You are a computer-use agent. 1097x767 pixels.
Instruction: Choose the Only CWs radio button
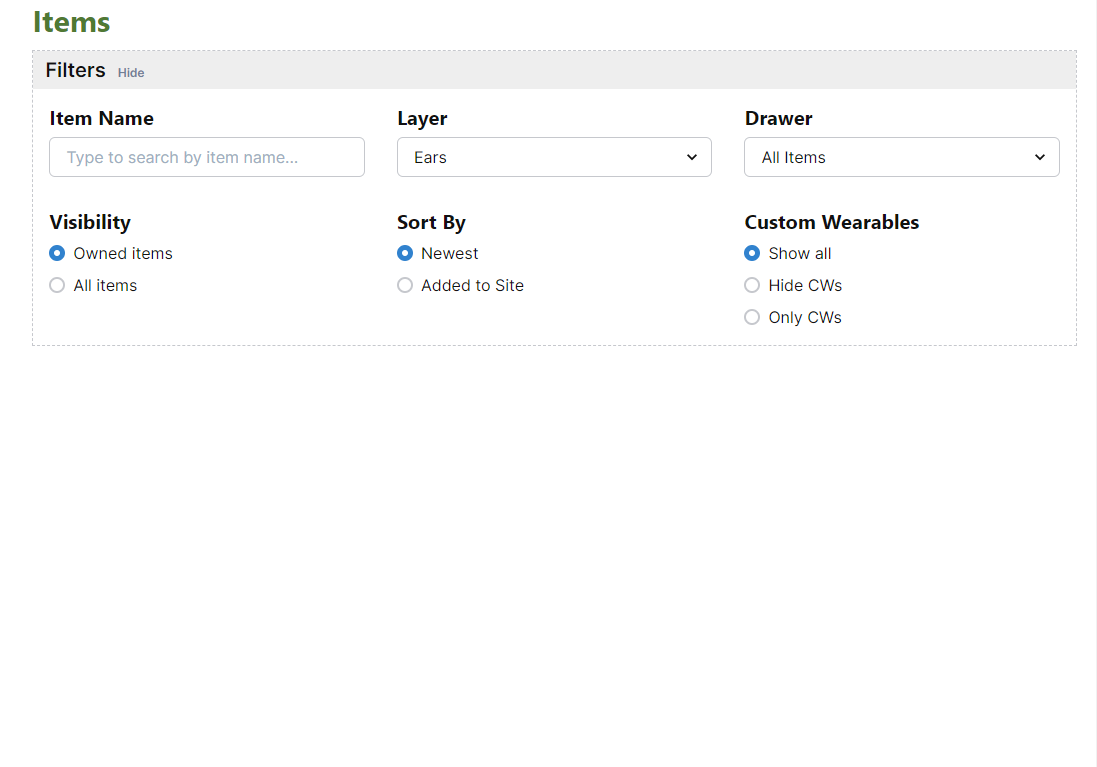[752, 317]
